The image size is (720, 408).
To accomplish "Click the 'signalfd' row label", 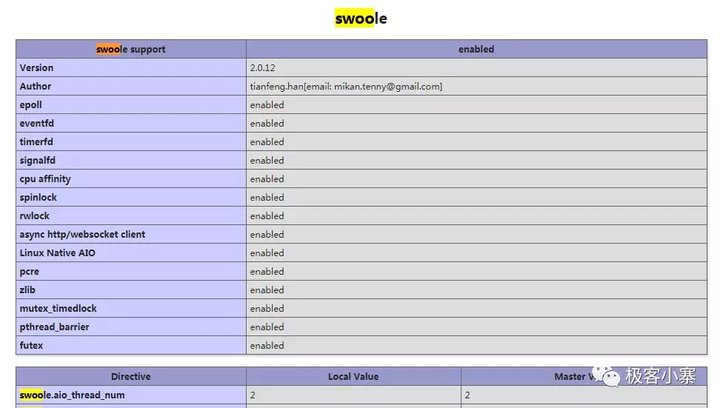I will point(38,161).
